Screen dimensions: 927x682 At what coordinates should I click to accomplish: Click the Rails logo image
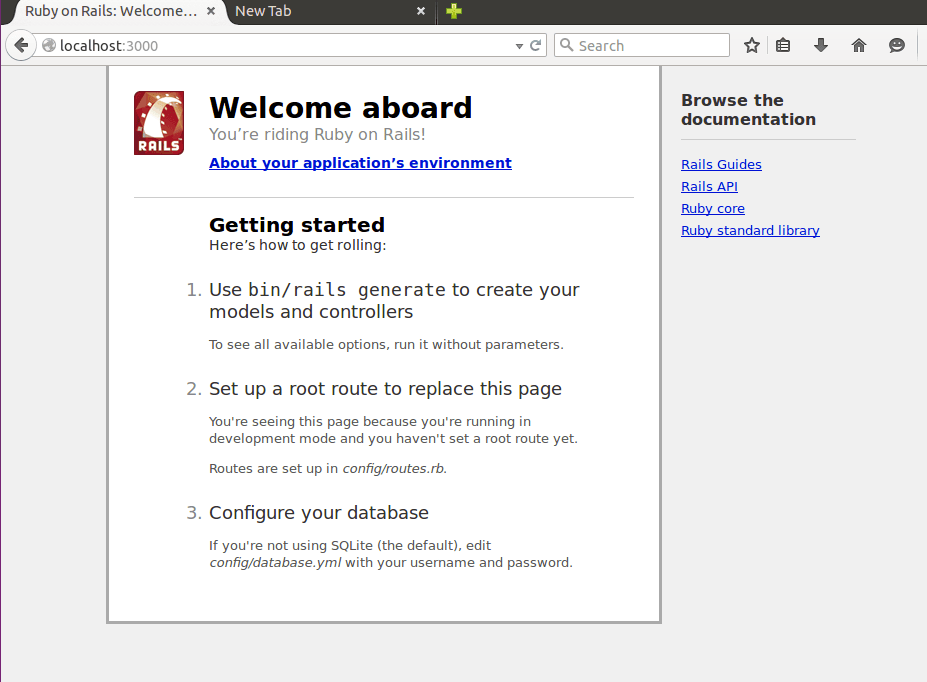158,120
